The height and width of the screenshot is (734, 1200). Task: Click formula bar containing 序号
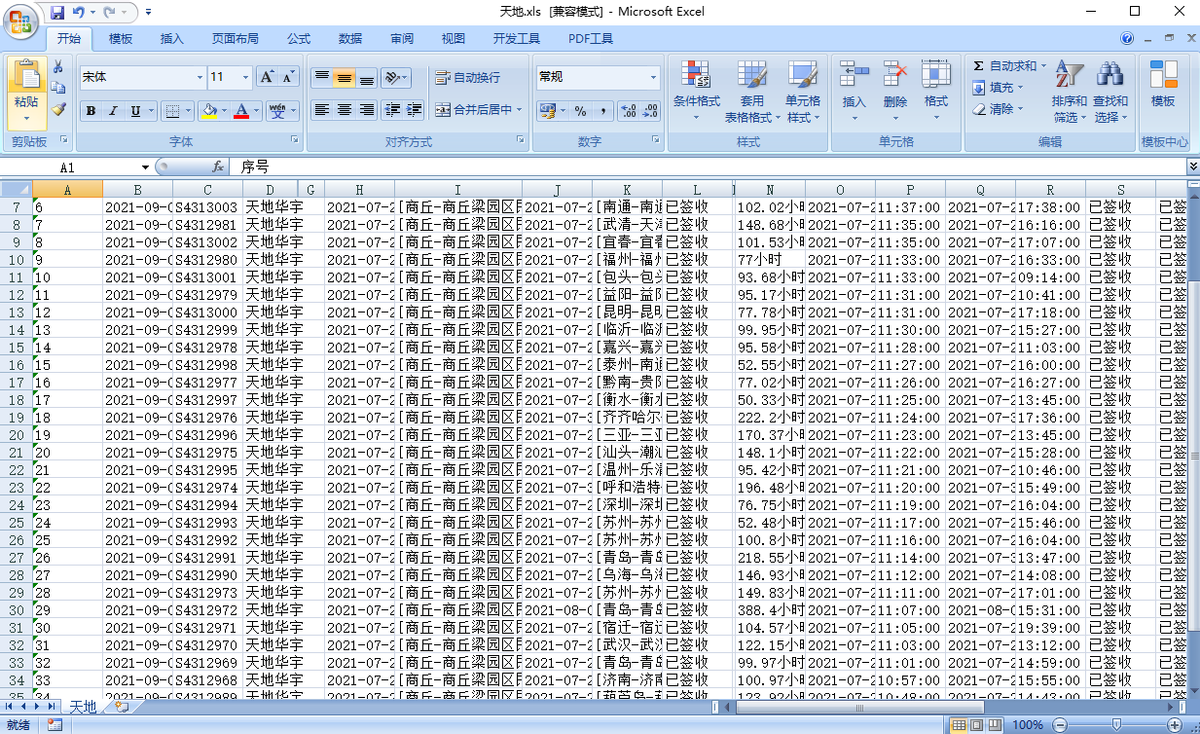click(x=710, y=167)
